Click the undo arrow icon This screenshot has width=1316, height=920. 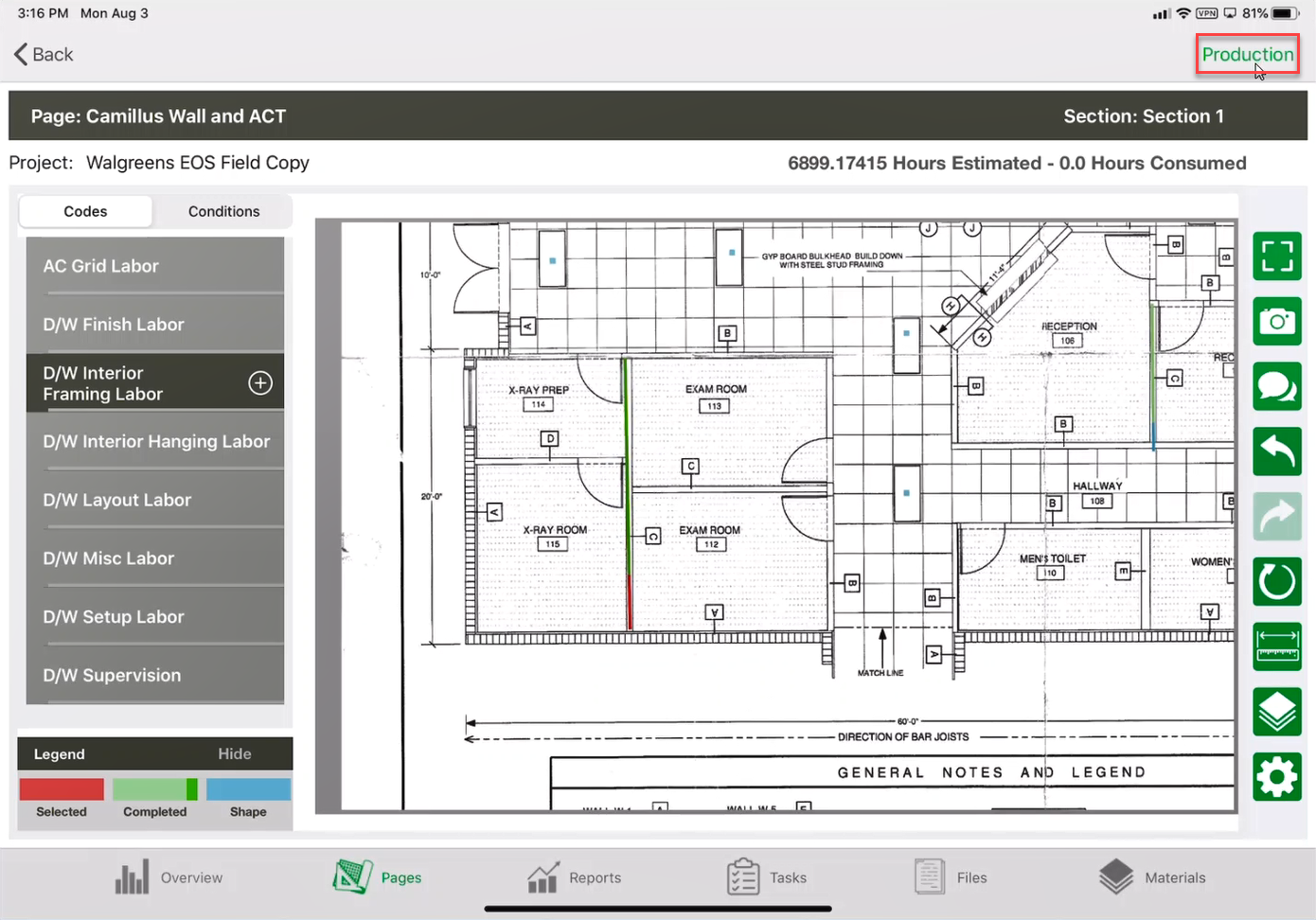[x=1276, y=451]
